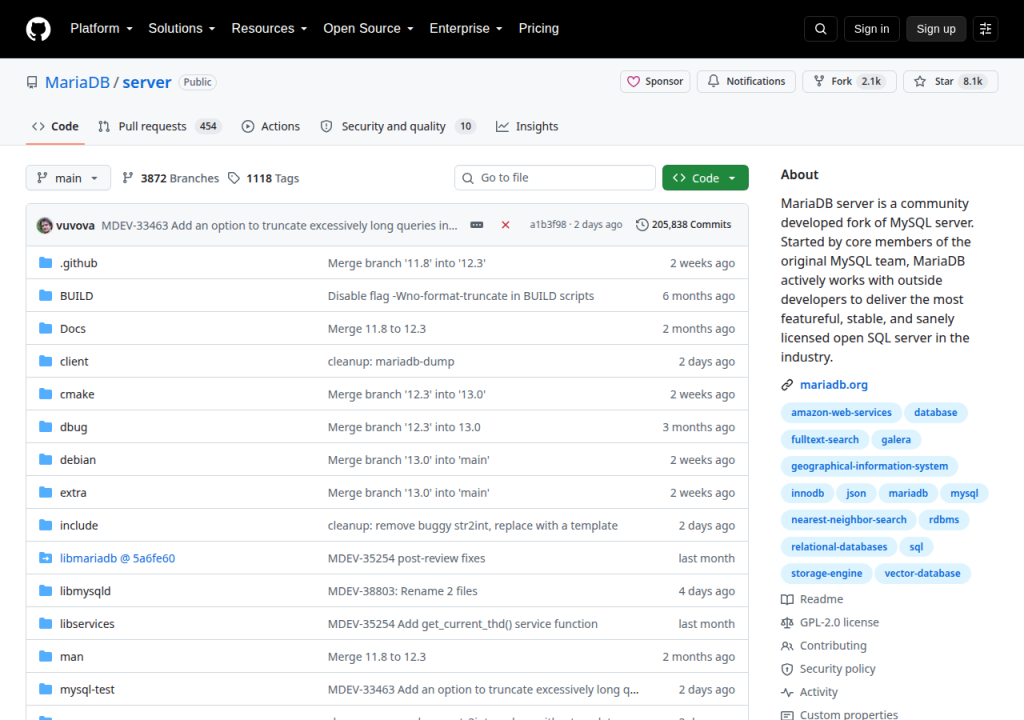The width and height of the screenshot is (1024, 720).
Task: Click the star icon to star repository
Action: tap(920, 82)
